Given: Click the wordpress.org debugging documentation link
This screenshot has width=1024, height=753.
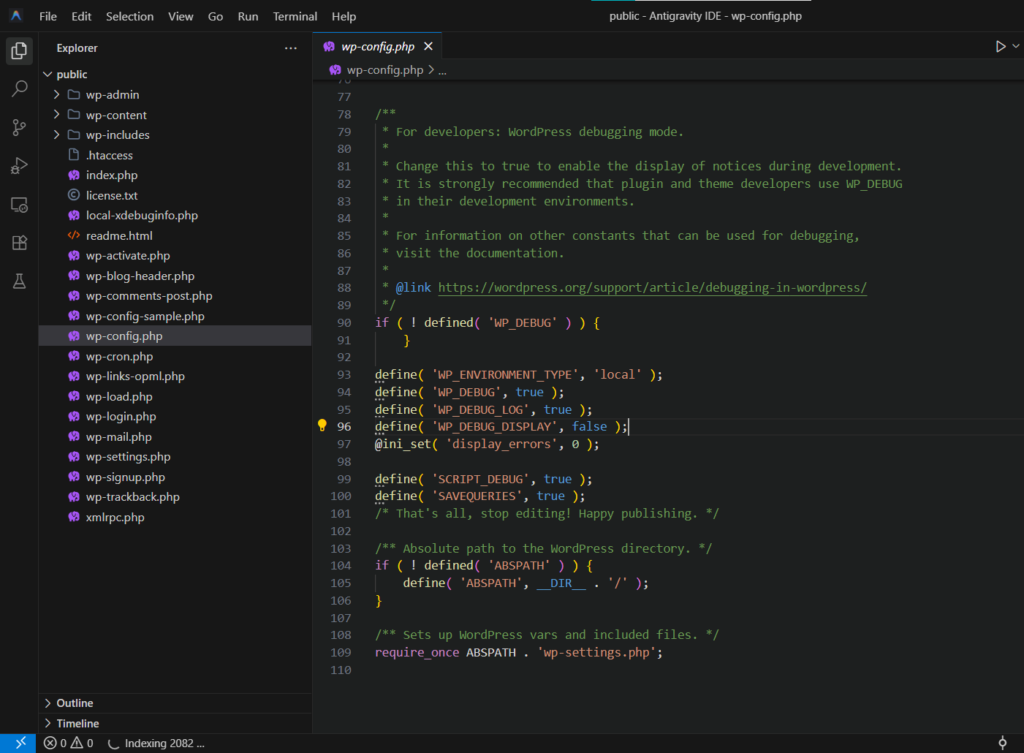Looking at the screenshot, I should (x=652, y=287).
